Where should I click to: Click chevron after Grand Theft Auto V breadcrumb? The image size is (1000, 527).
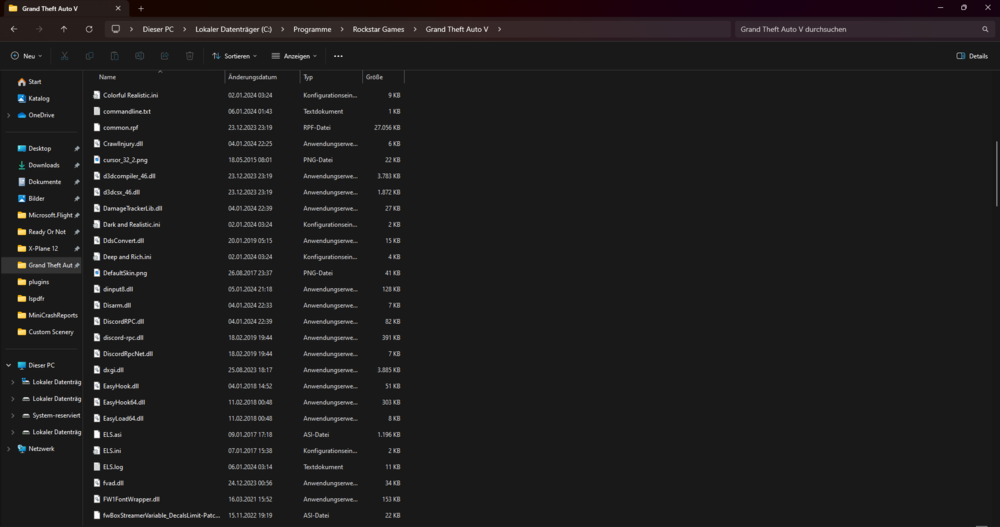499,29
